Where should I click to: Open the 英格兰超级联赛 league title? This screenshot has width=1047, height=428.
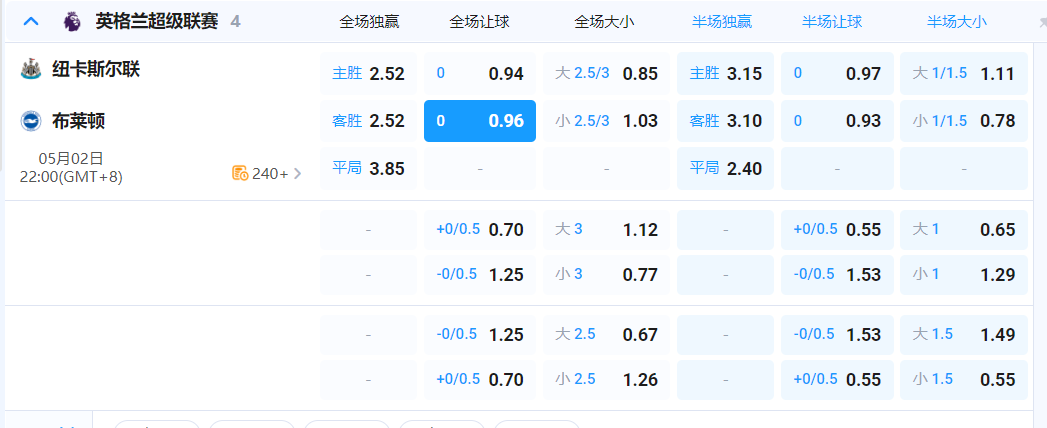coord(157,21)
